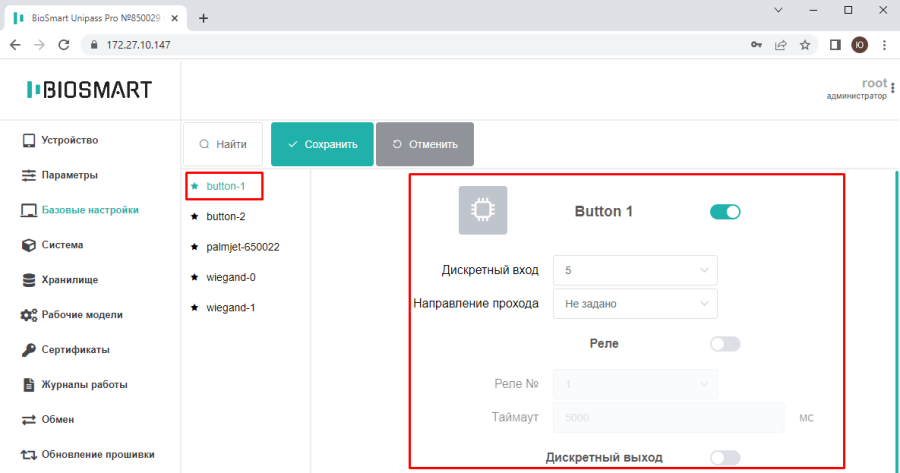Click the chip icon beside Button 1
The width and height of the screenshot is (900, 473).
(483, 210)
